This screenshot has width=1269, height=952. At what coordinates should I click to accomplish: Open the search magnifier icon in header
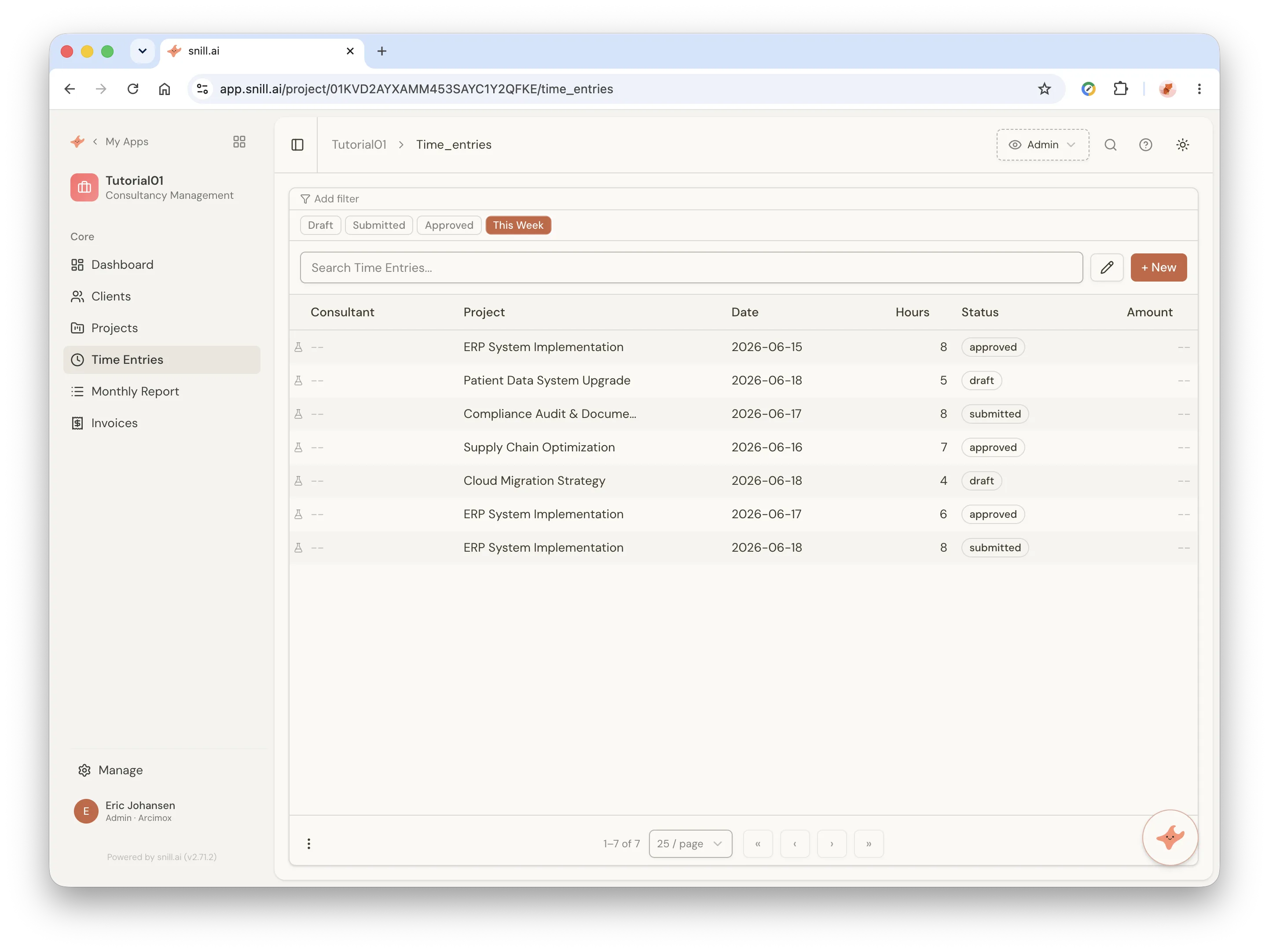point(1110,145)
